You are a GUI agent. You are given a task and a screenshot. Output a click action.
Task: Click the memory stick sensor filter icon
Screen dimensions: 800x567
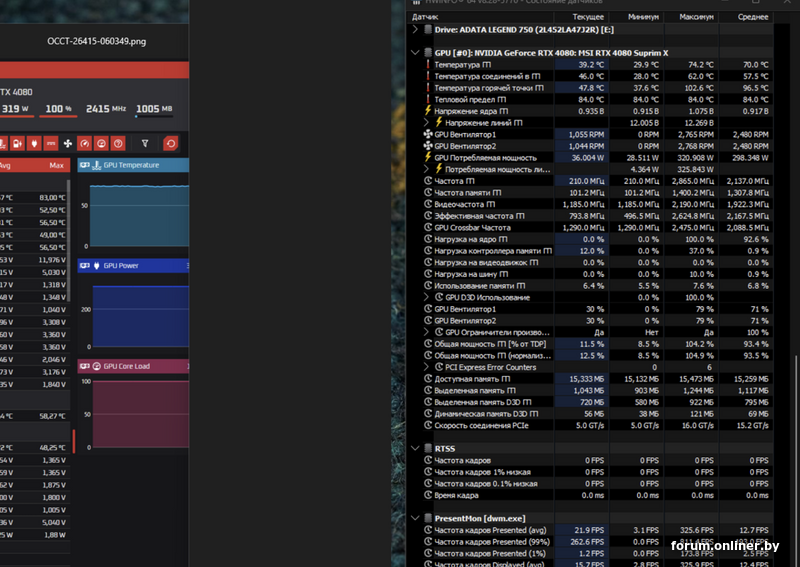[x=51, y=144]
